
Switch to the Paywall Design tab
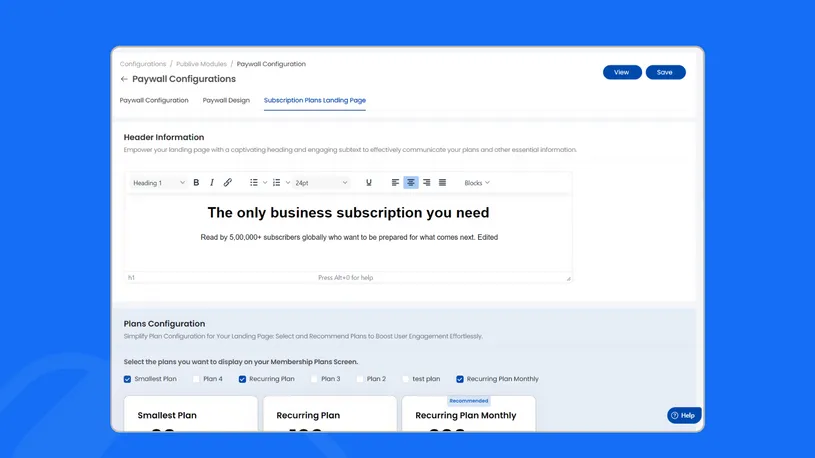tap(226, 101)
